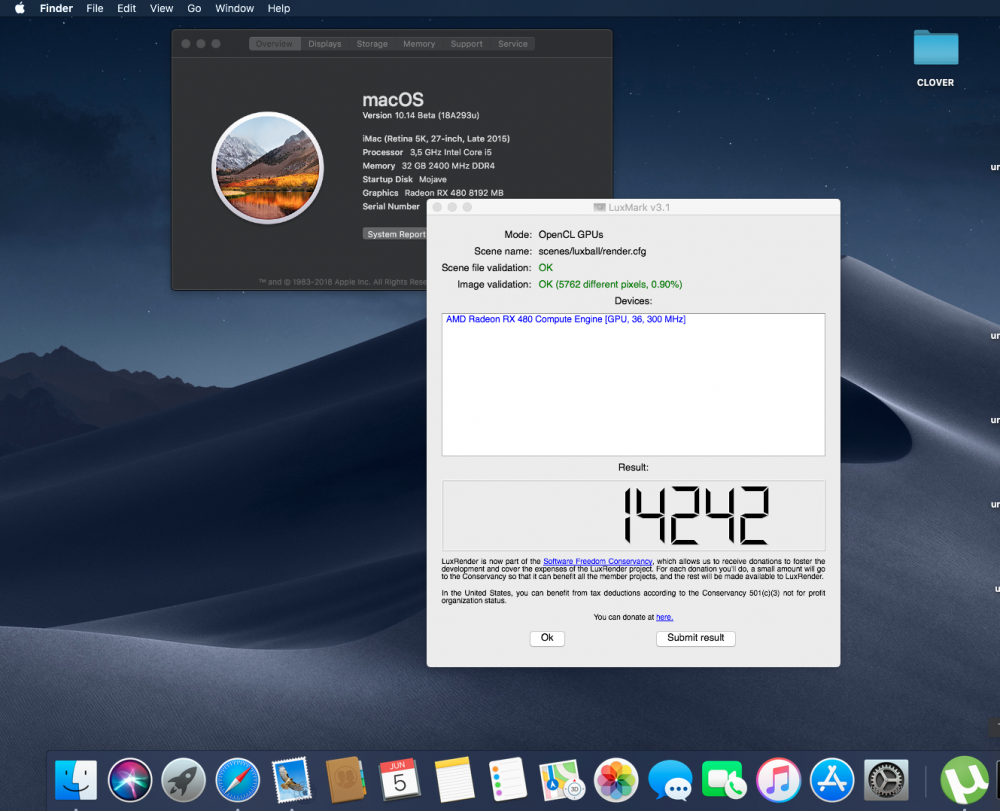Switch to the Storage tab
The image size is (1000, 811).
pyautogui.click(x=372, y=44)
